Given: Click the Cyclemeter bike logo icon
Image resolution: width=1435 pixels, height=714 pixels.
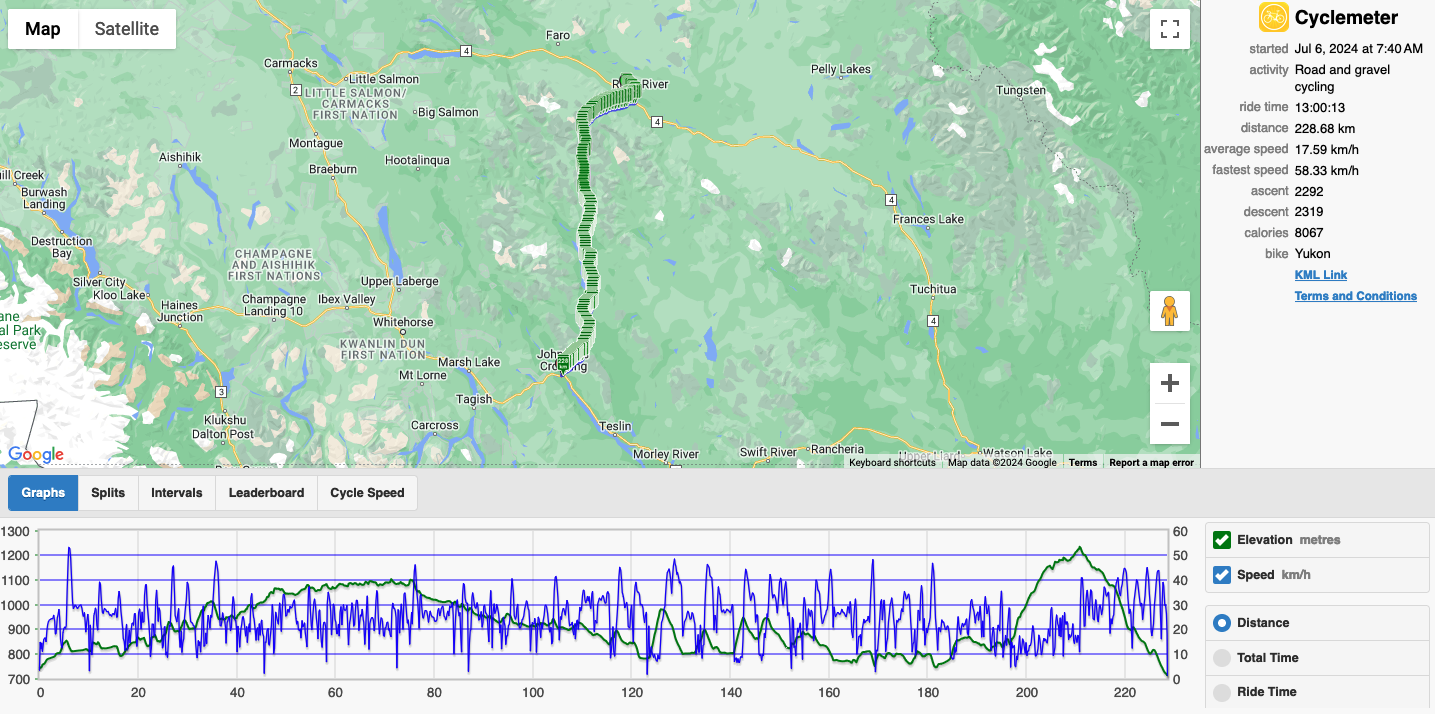Looking at the screenshot, I should point(1273,17).
